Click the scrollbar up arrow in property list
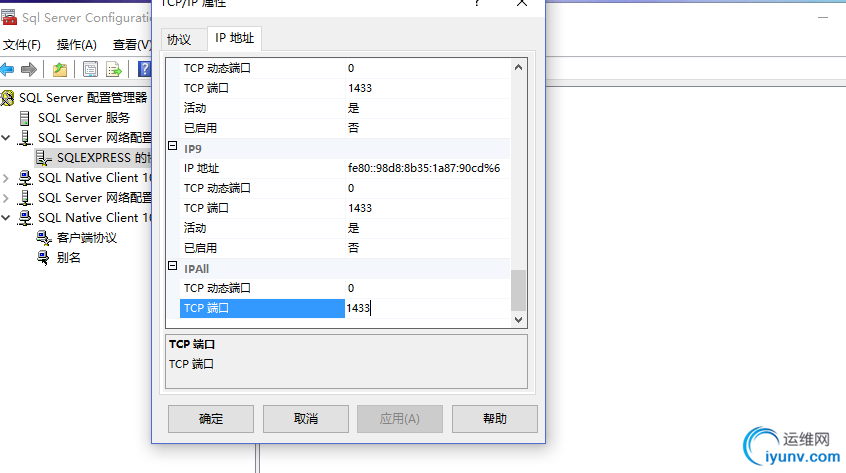846x473 pixels. coord(518,67)
